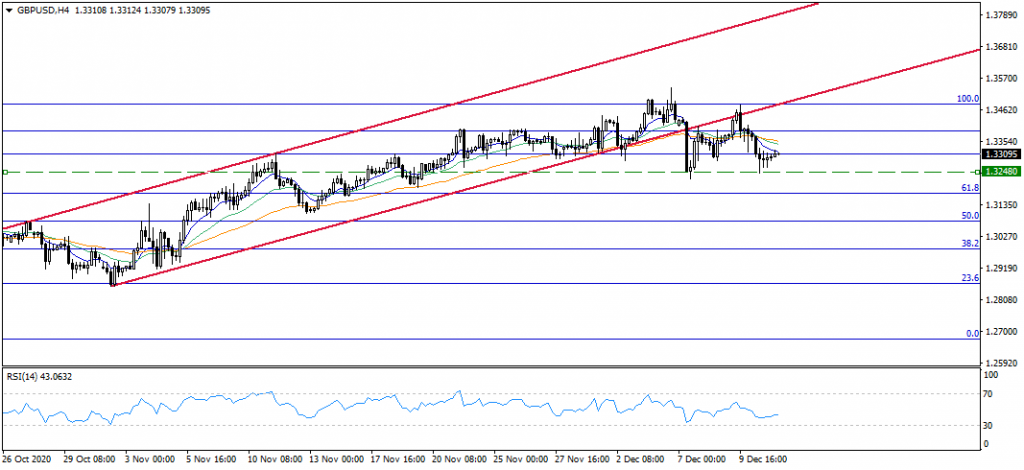
Task: Click the 23.6 Fibonacci level label
Action: click(968, 279)
